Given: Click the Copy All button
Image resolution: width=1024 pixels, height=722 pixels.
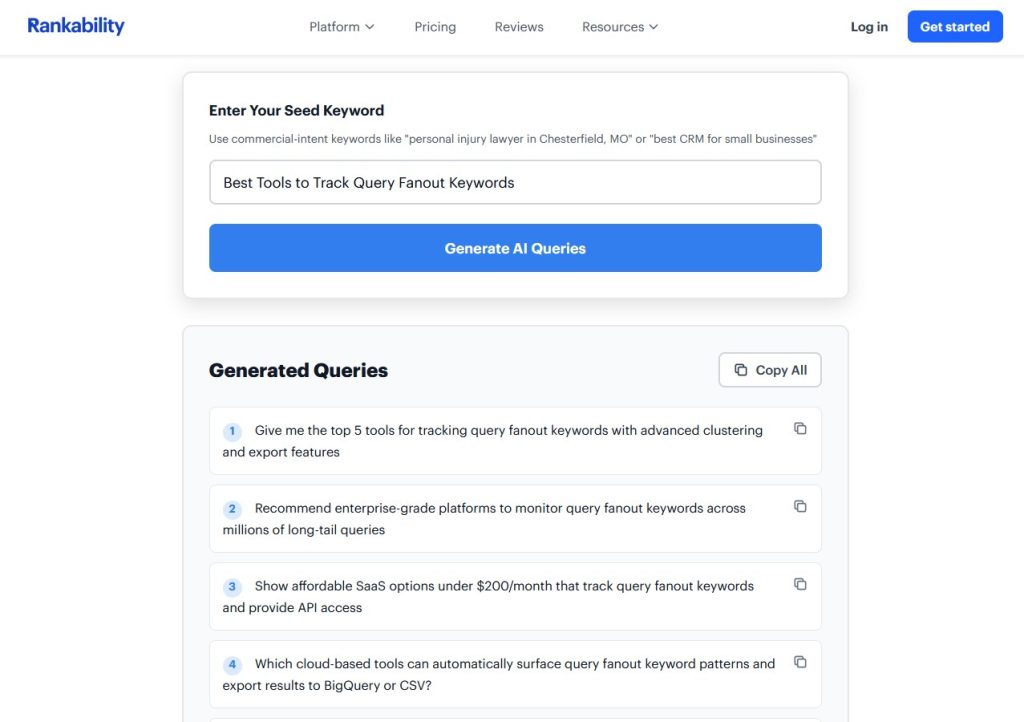Looking at the screenshot, I should [770, 370].
